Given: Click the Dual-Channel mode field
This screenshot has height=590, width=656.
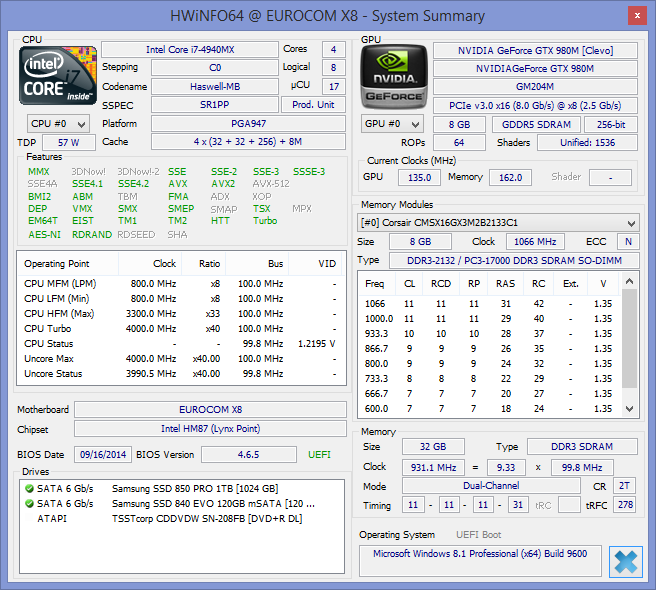Looking at the screenshot, I should point(491,485).
